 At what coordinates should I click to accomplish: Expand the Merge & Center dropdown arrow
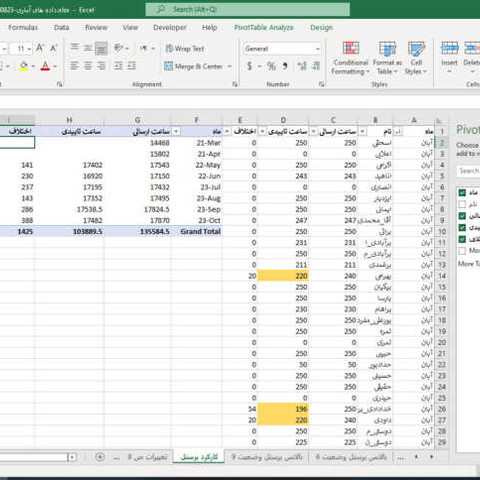pos(230,66)
